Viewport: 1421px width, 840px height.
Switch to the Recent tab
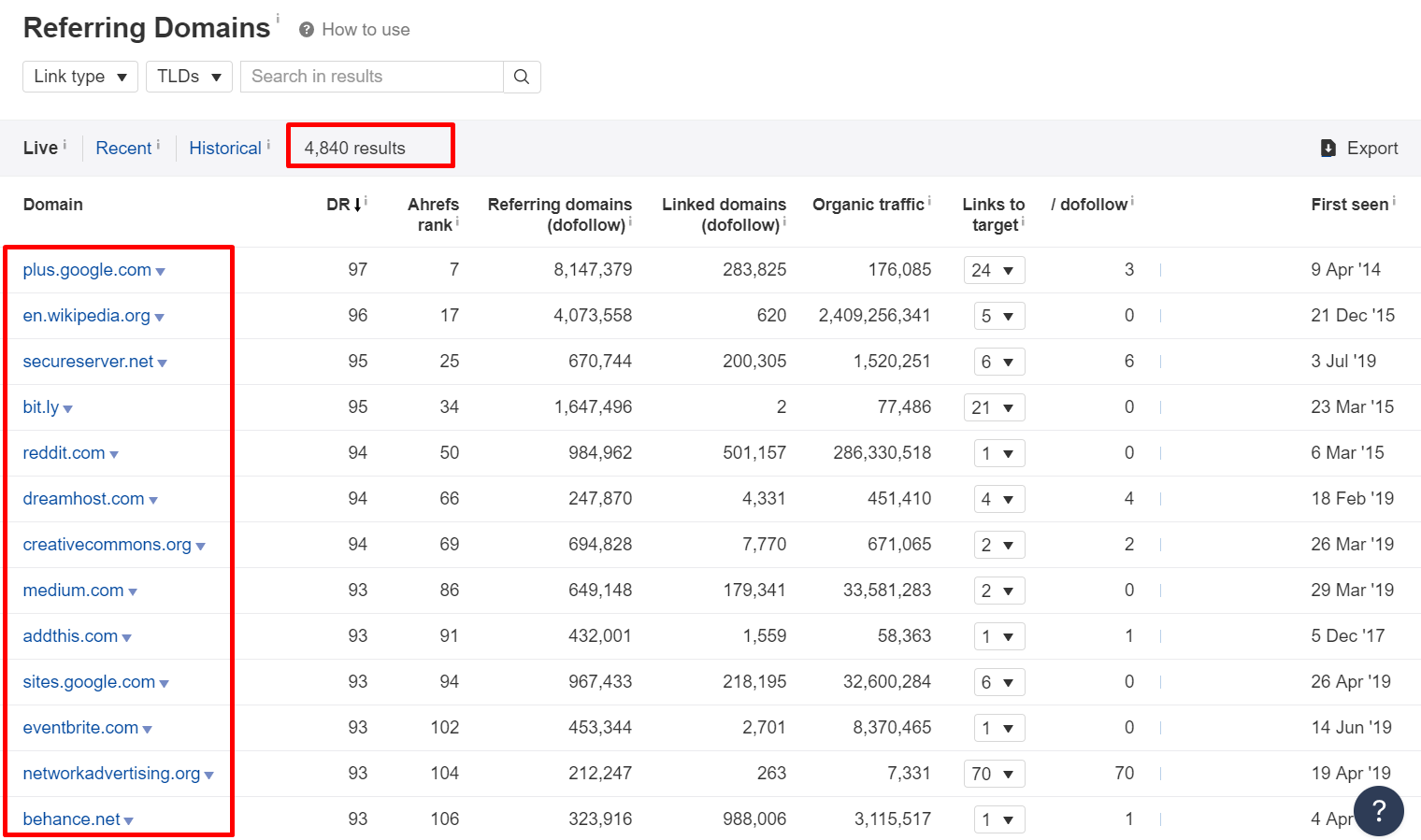pos(123,148)
